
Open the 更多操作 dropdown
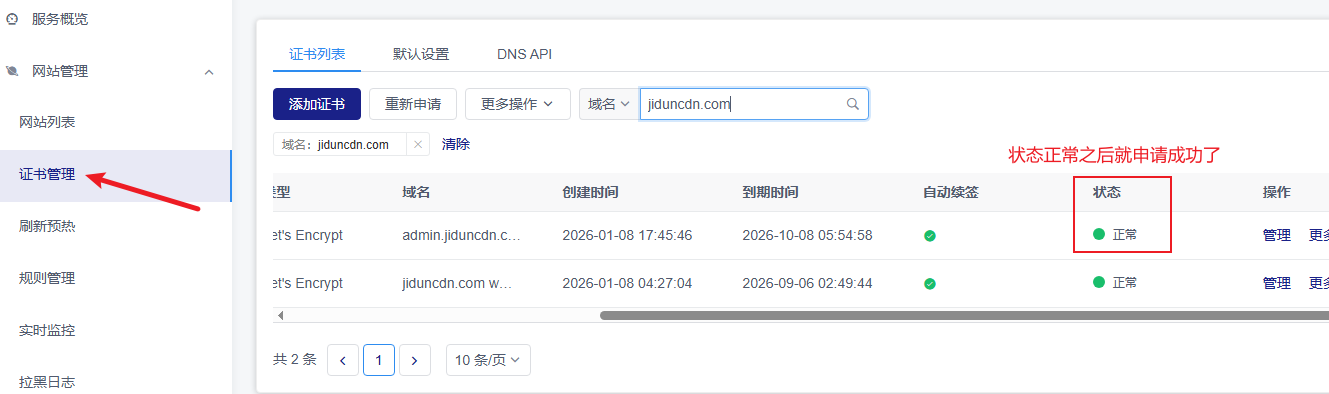(x=518, y=104)
